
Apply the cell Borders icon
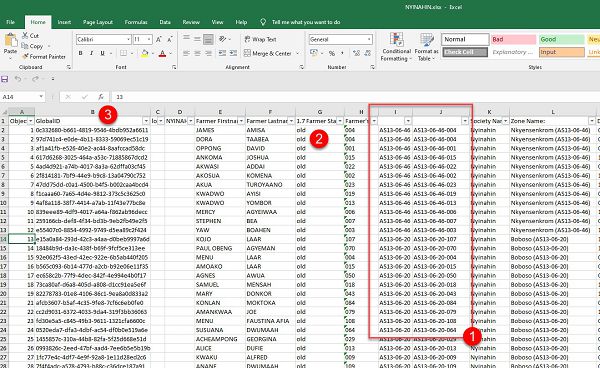pos(123,53)
